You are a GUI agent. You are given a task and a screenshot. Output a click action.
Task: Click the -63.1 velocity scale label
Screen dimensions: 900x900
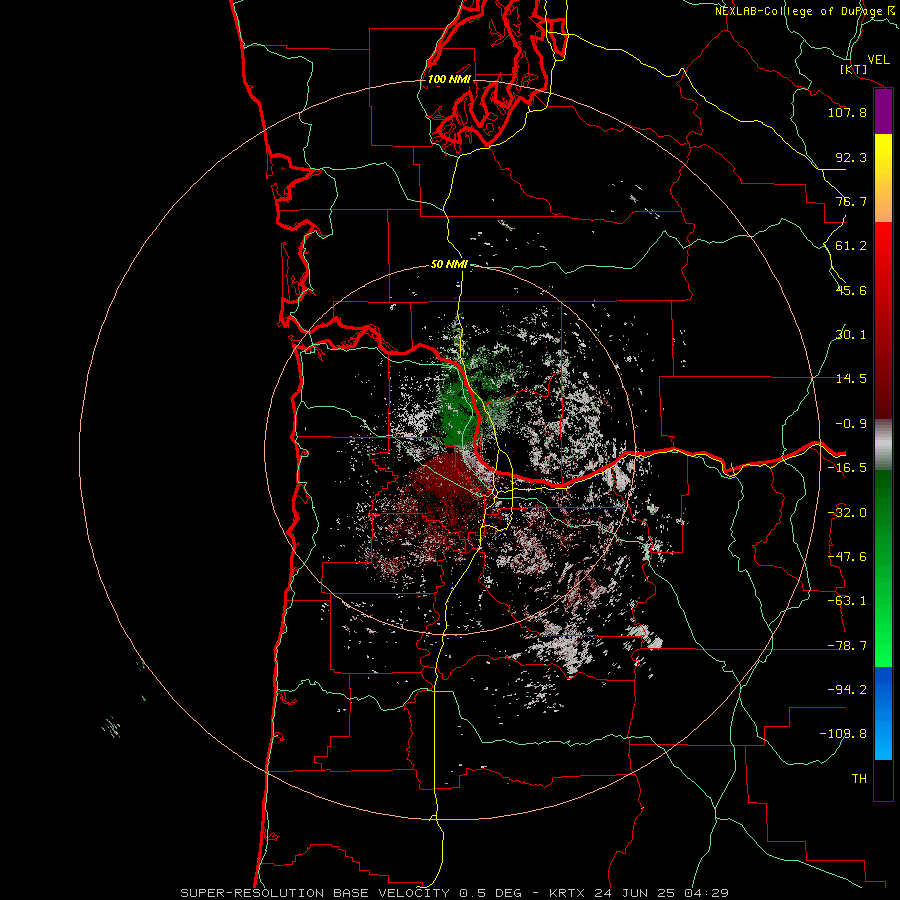coord(847,601)
